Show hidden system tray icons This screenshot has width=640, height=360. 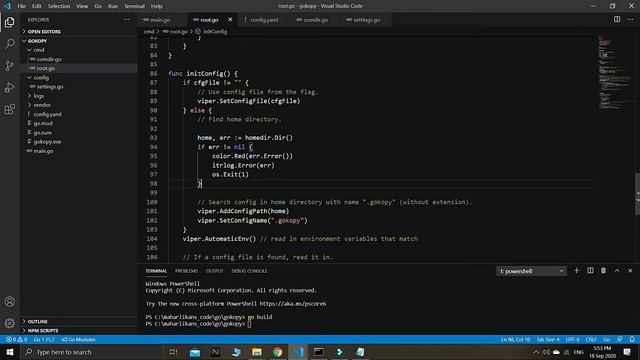(536, 352)
